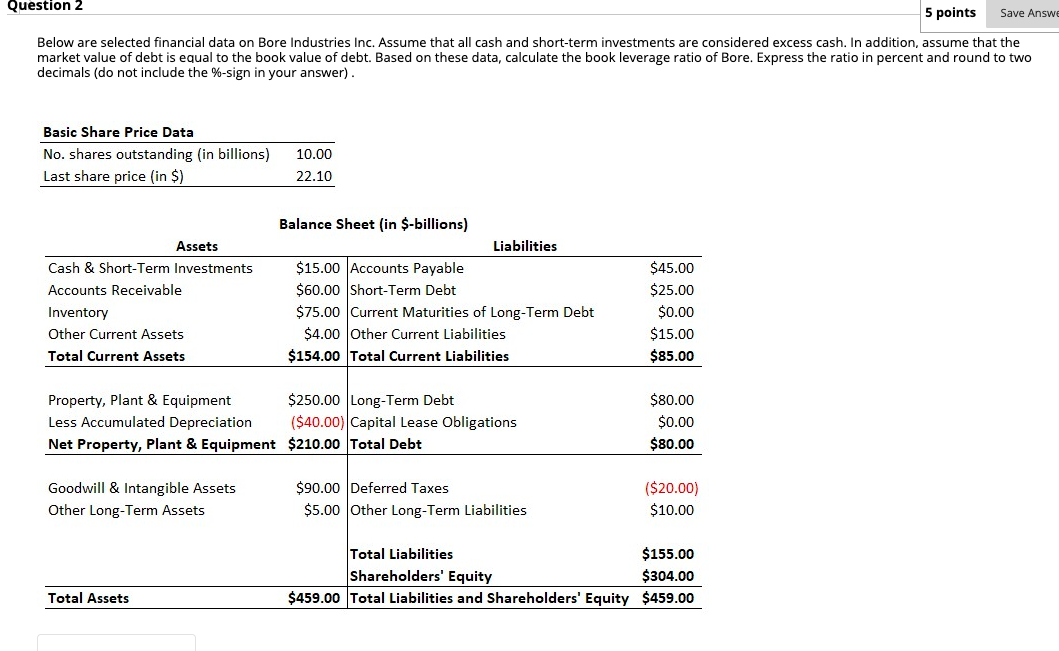
Task: Click the Basic Share Price Data heading
Action: (x=118, y=132)
